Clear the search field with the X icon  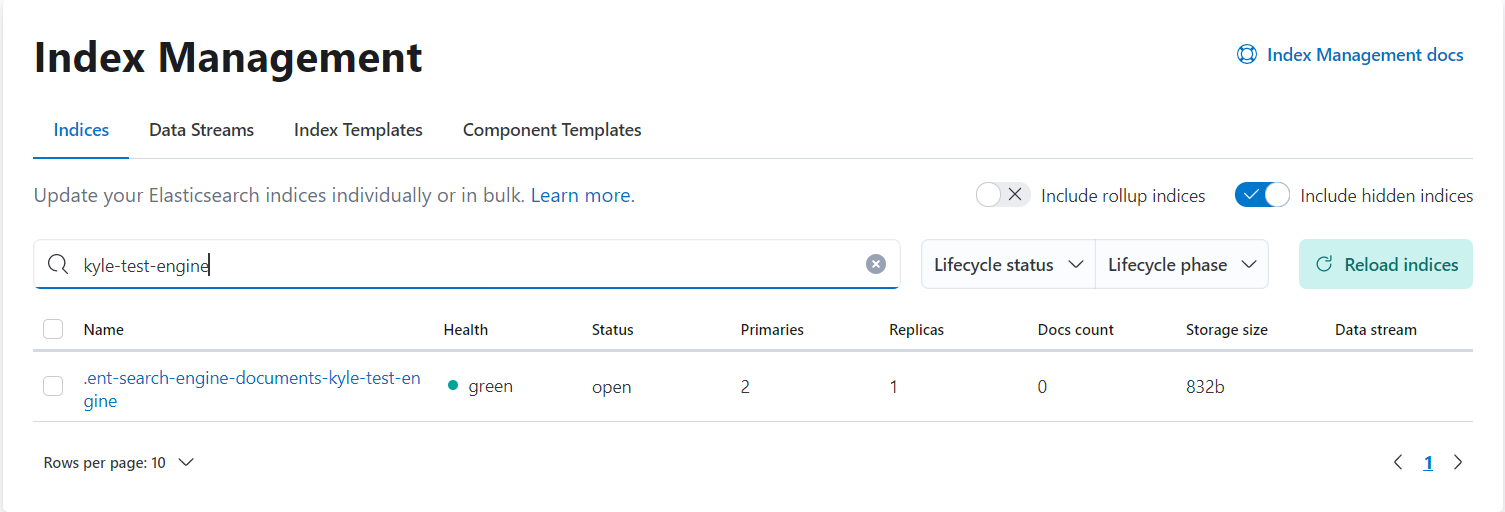coord(876,265)
